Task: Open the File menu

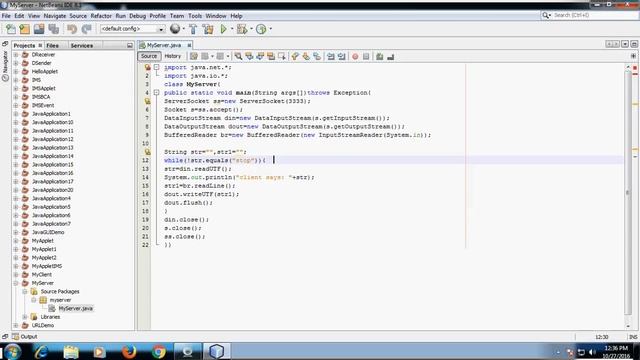Action: [x=6, y=16]
